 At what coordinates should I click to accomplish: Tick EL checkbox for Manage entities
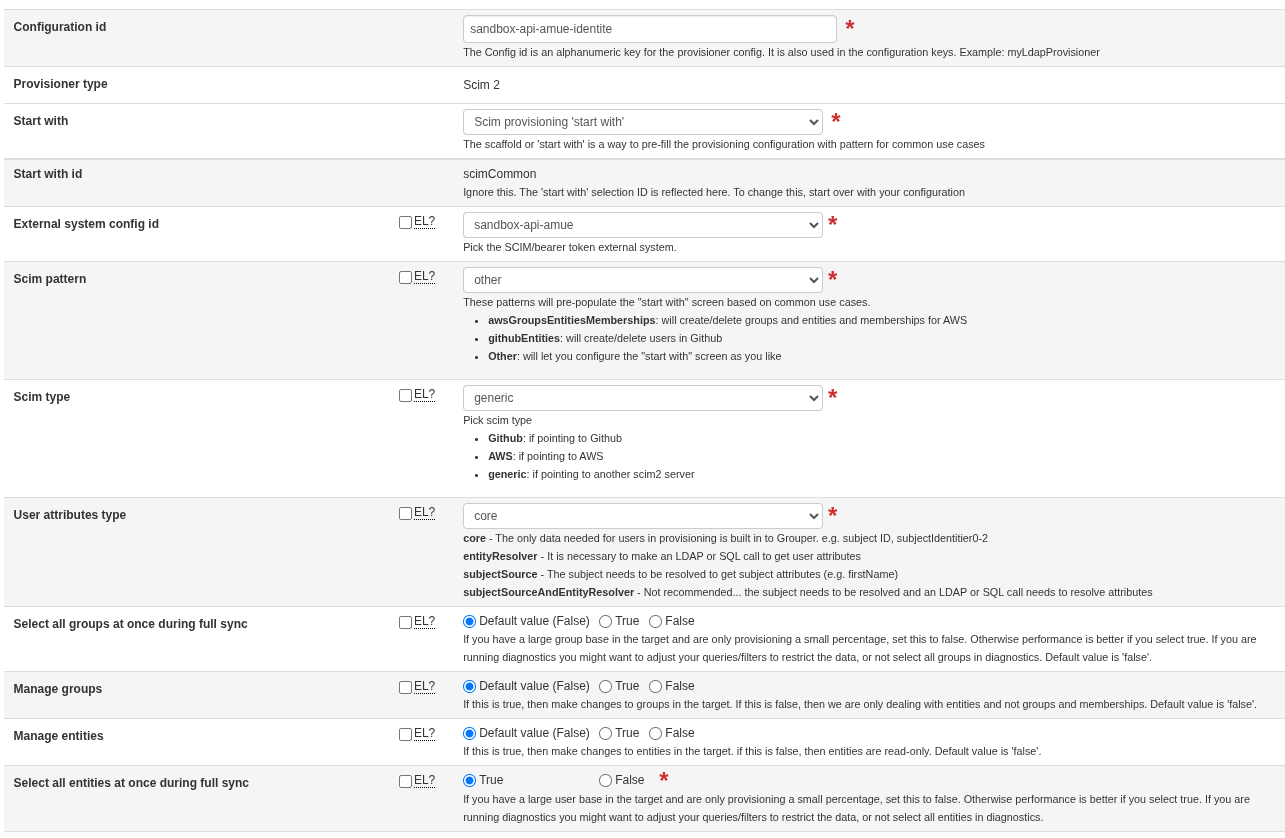point(405,734)
